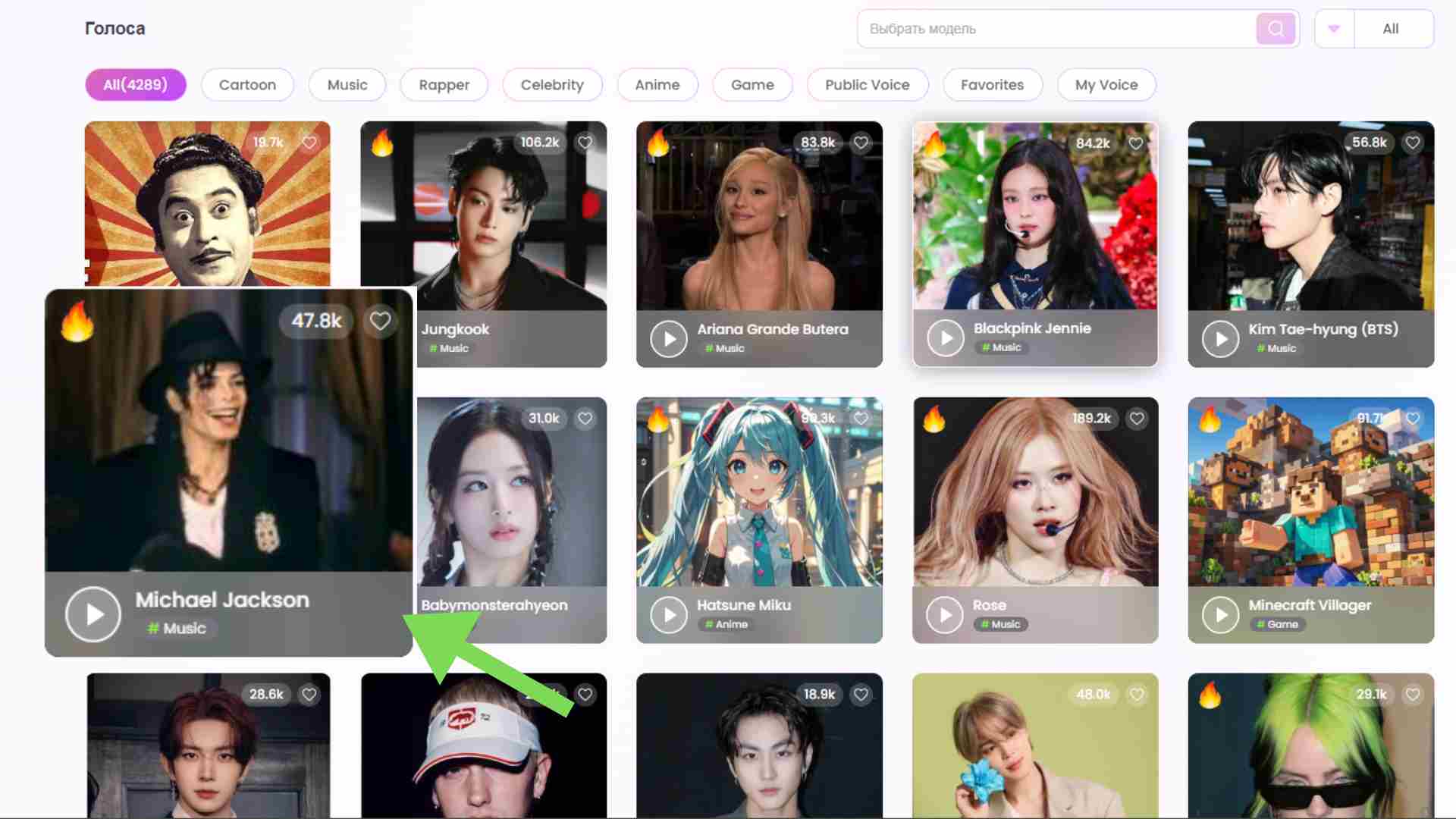Play the Minecraft Villager voice sample
The image size is (1456, 819).
point(1221,615)
